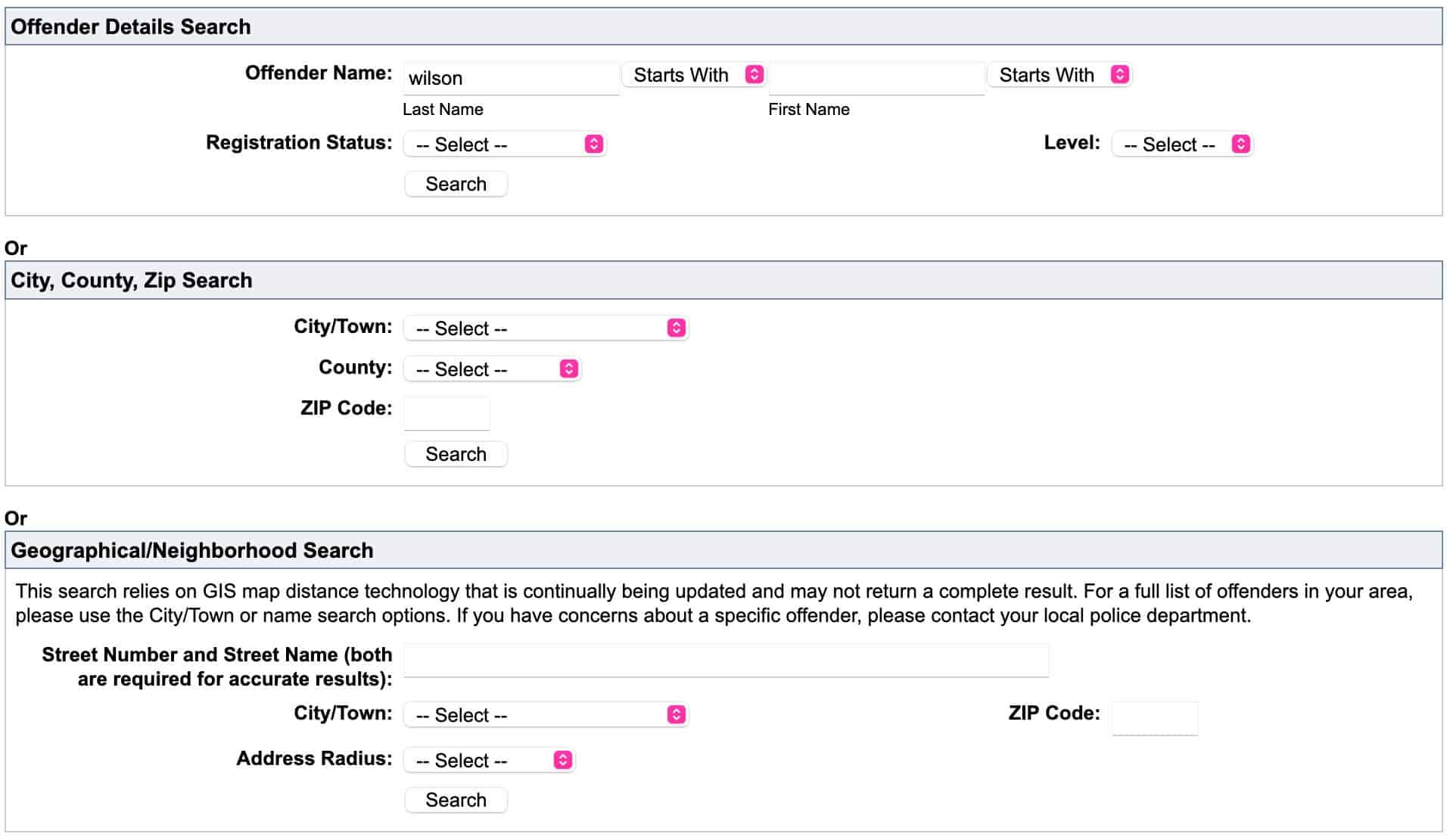The image size is (1450, 840).
Task: Expand the County select dropdown
Action: point(492,369)
